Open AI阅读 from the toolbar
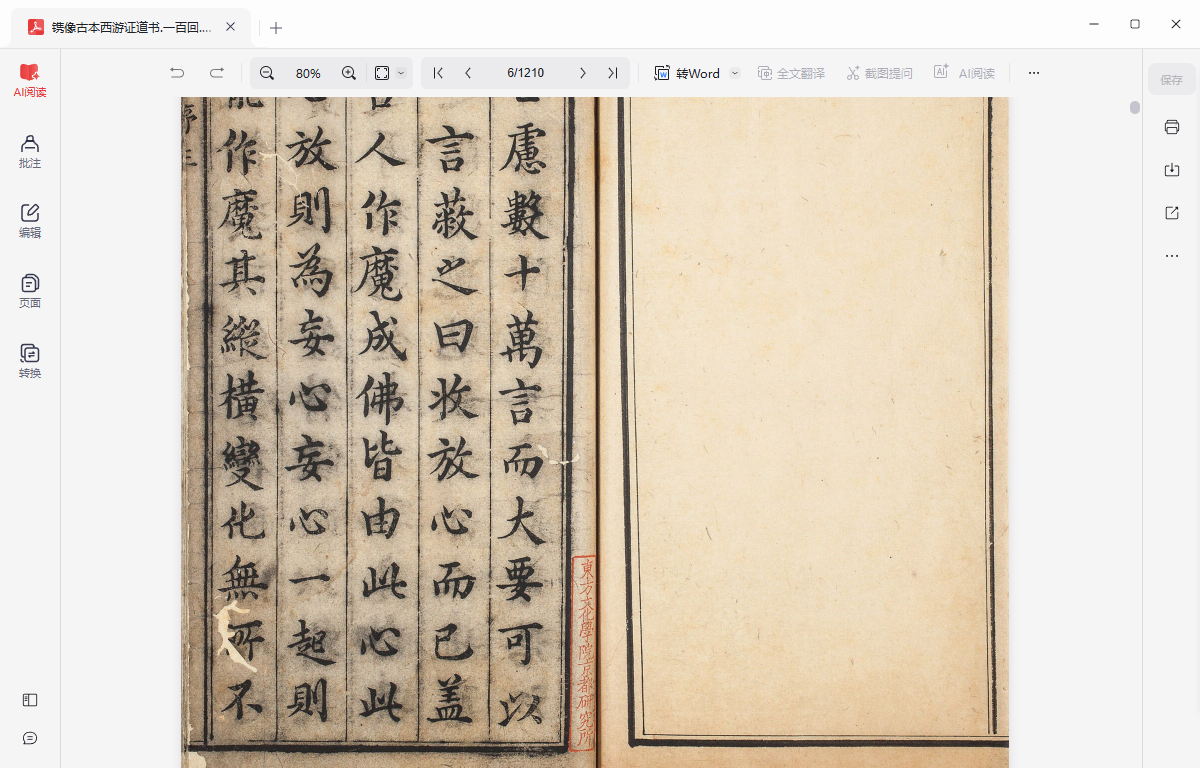Viewport: 1200px width, 768px height. tap(964, 73)
